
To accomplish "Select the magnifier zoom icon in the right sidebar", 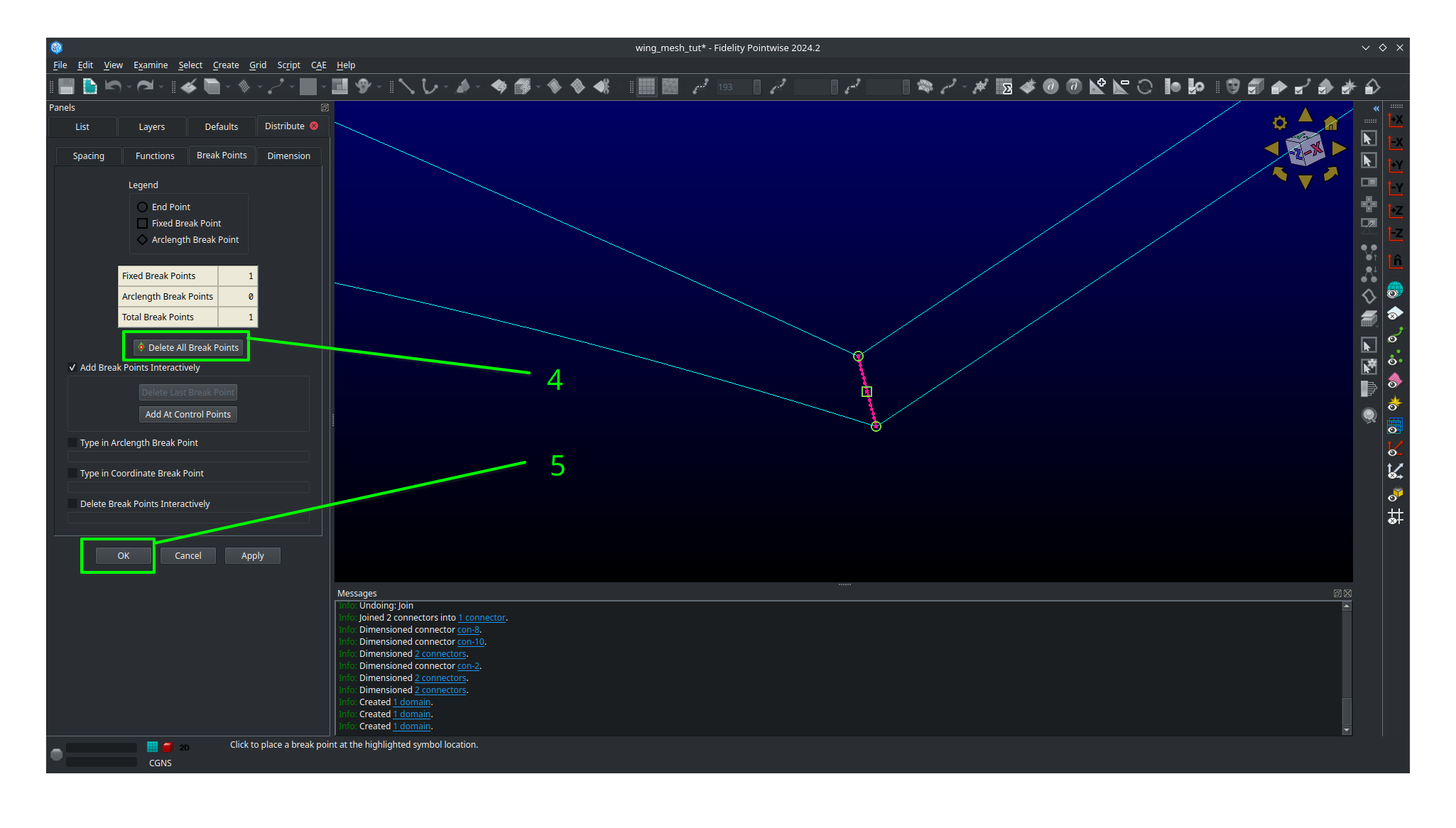I will [x=1369, y=415].
